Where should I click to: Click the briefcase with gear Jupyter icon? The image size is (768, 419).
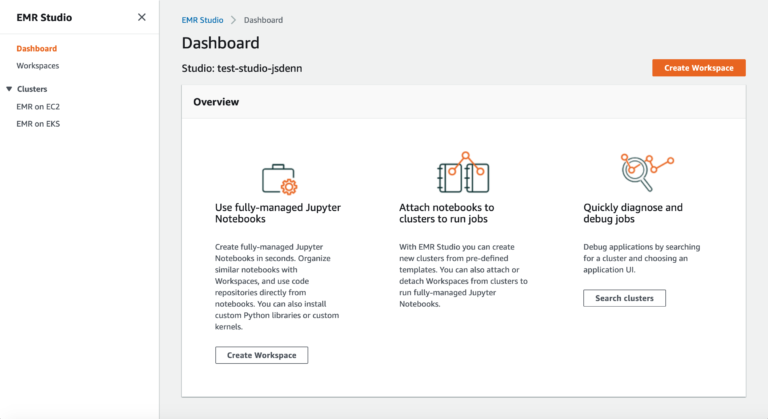pos(279,179)
